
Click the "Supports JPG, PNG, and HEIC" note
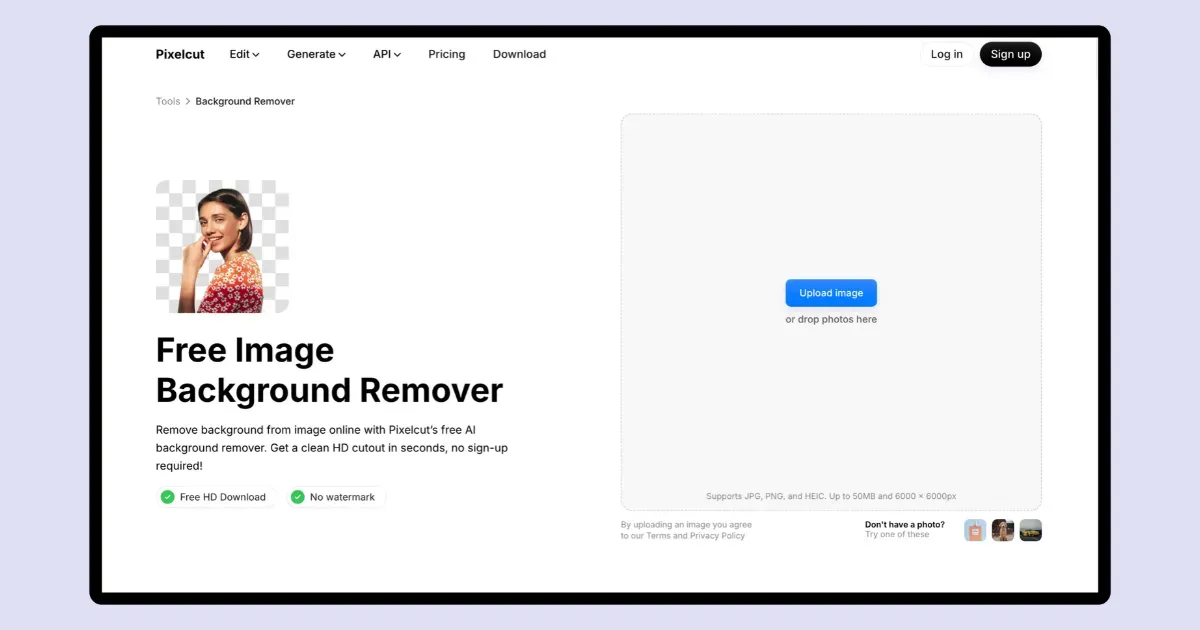pos(831,496)
